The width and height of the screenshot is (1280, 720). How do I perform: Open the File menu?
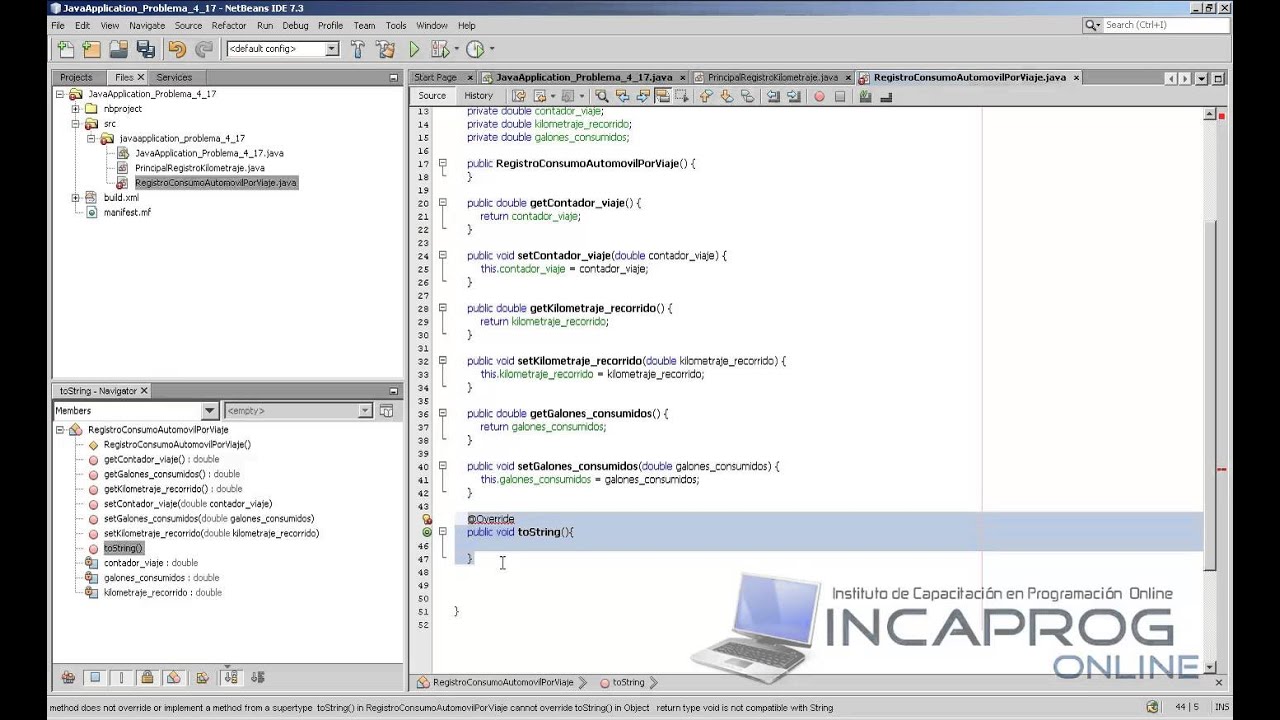pos(58,25)
